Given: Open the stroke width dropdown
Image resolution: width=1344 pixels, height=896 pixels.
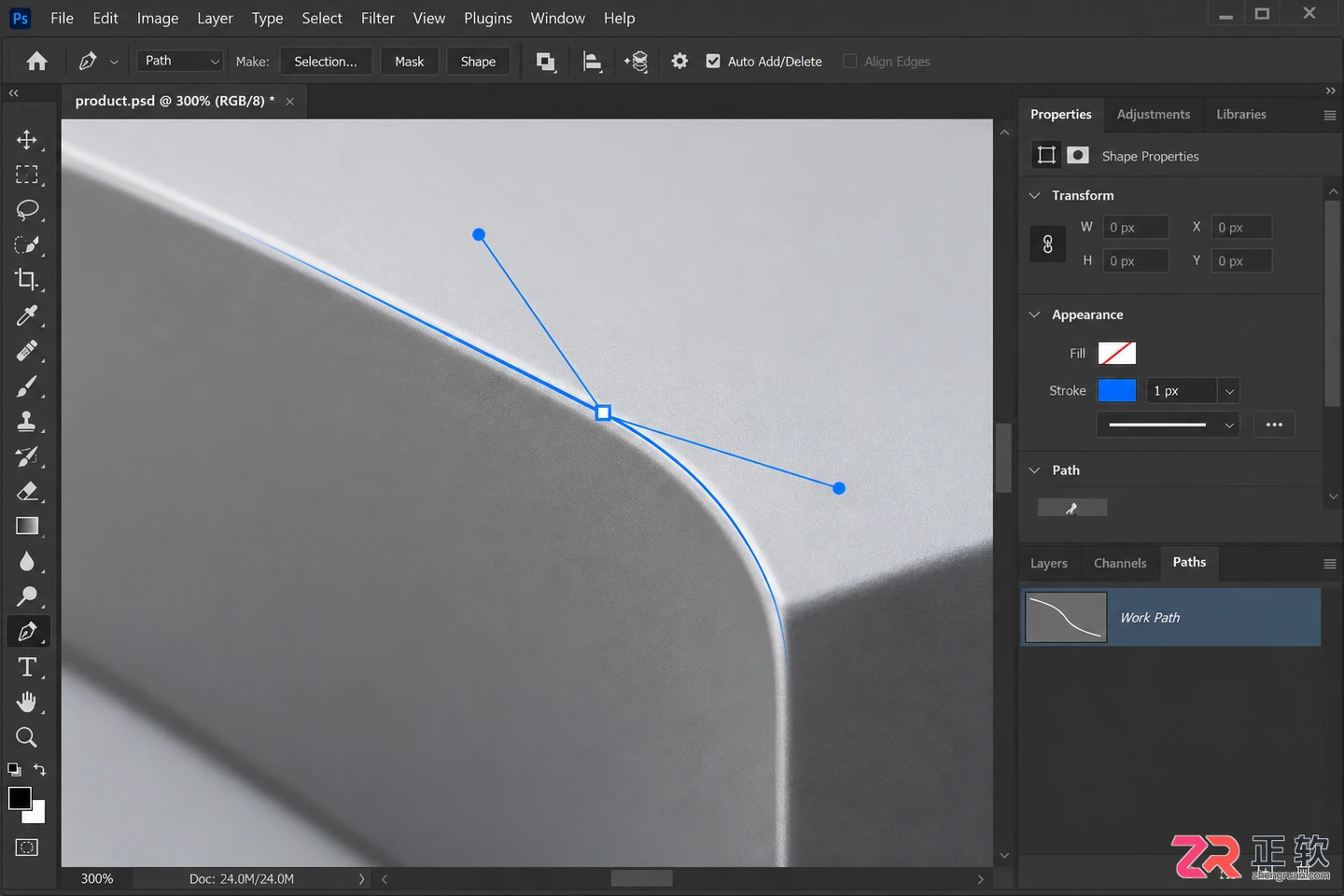Looking at the screenshot, I should point(1229,391).
